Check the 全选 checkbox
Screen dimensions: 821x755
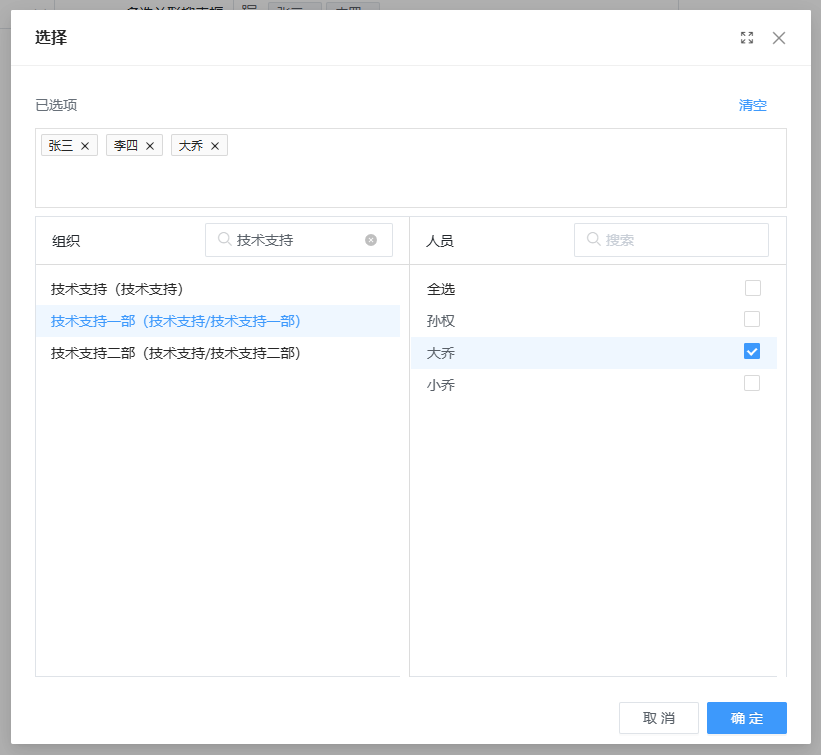tap(752, 288)
